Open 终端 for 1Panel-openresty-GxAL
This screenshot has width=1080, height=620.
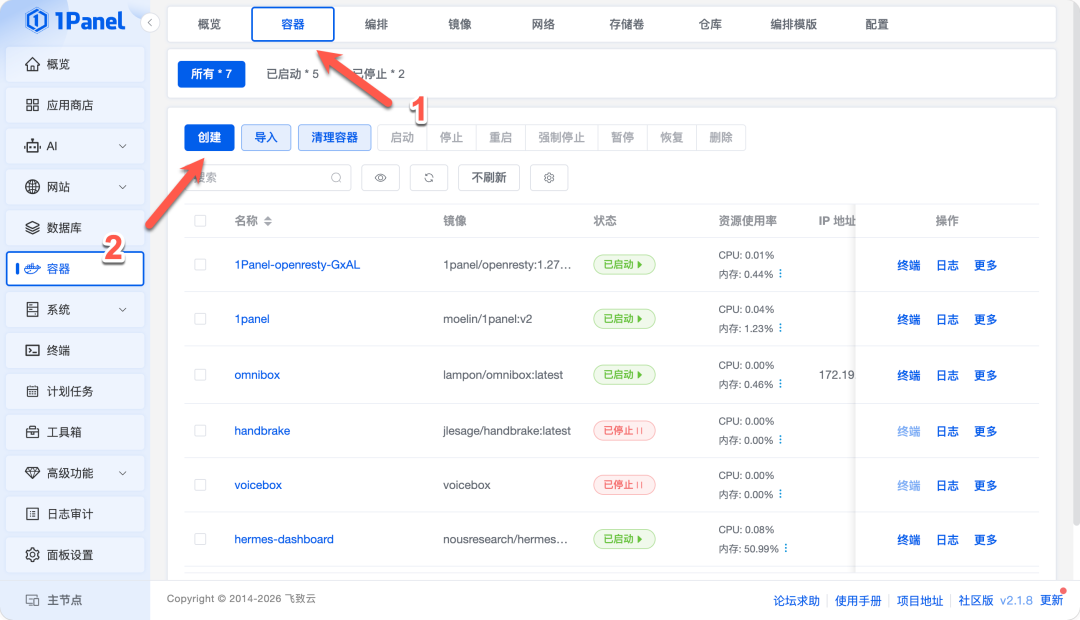tap(908, 265)
